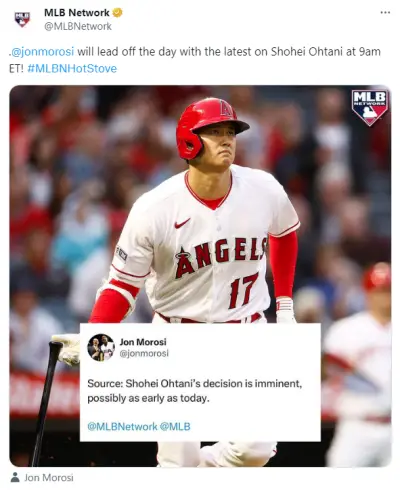
Task: Open the MLB Network display name
Action: click(x=77, y=13)
